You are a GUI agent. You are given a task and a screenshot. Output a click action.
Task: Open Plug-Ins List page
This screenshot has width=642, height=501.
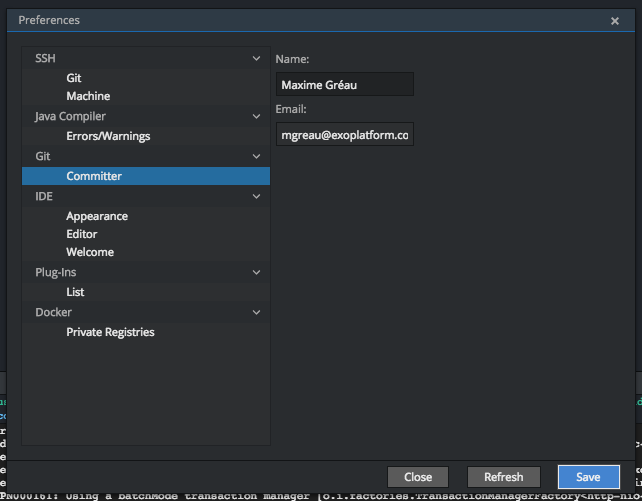(146, 292)
